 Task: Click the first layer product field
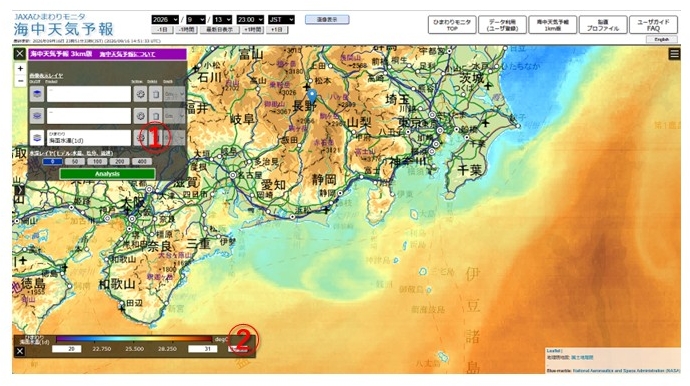click(89, 94)
